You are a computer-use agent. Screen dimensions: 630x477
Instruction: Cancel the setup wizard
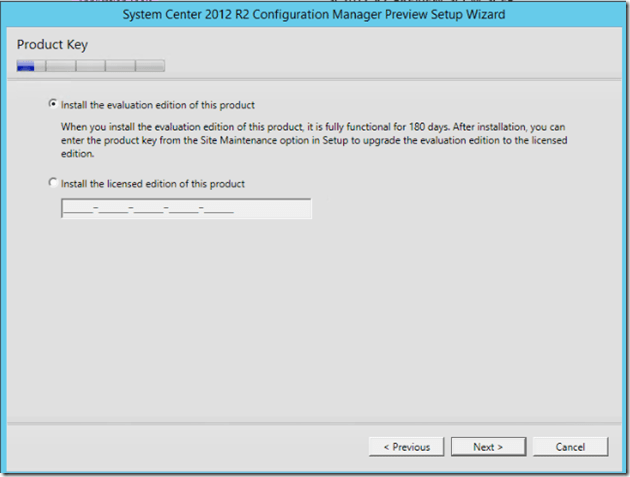pyautogui.click(x=570, y=447)
